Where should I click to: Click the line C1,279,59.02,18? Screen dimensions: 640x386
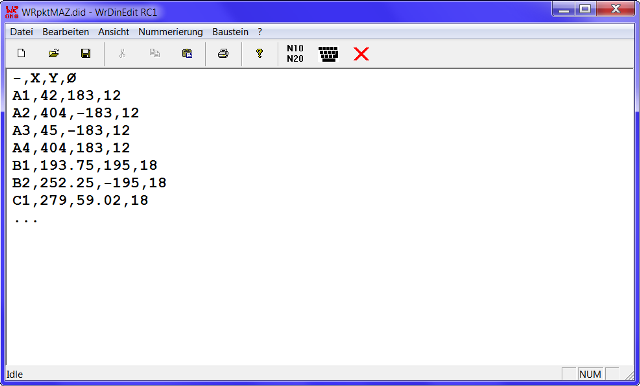click(80, 201)
